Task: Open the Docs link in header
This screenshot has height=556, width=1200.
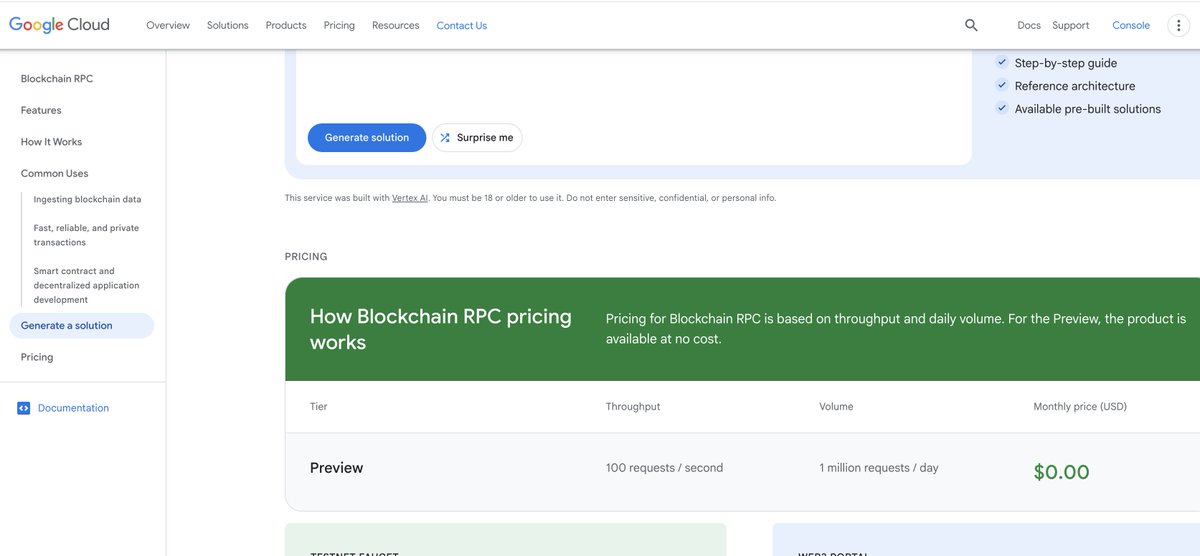Action: pos(1029,25)
